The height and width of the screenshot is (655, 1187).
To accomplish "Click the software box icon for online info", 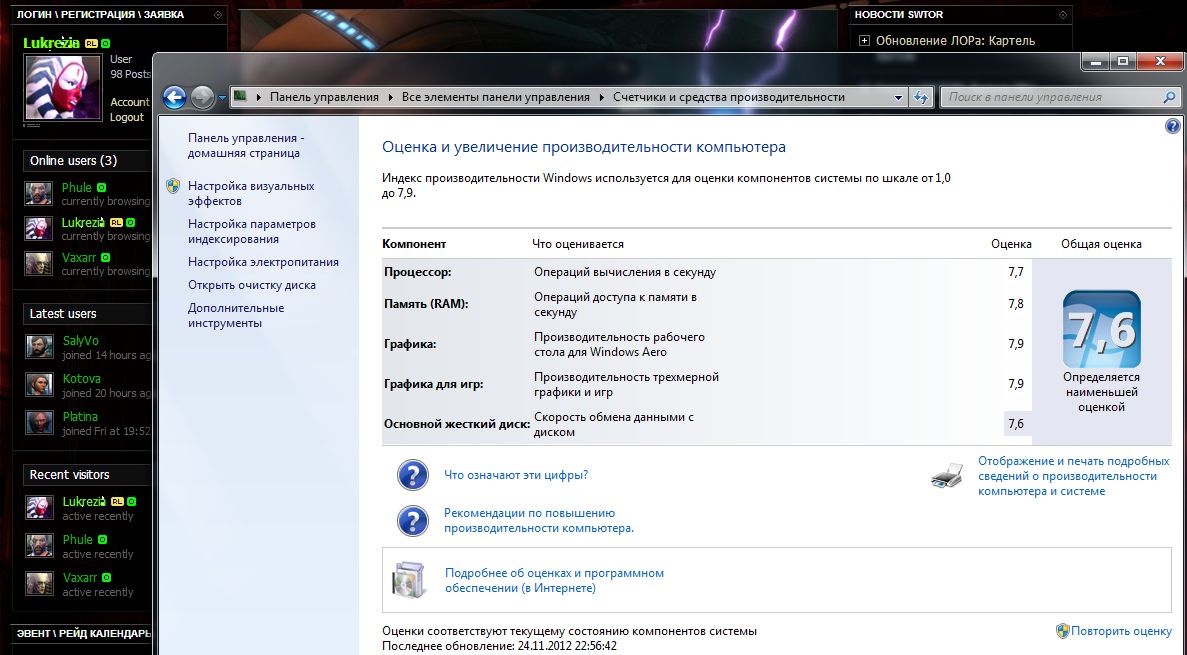I will (411, 580).
